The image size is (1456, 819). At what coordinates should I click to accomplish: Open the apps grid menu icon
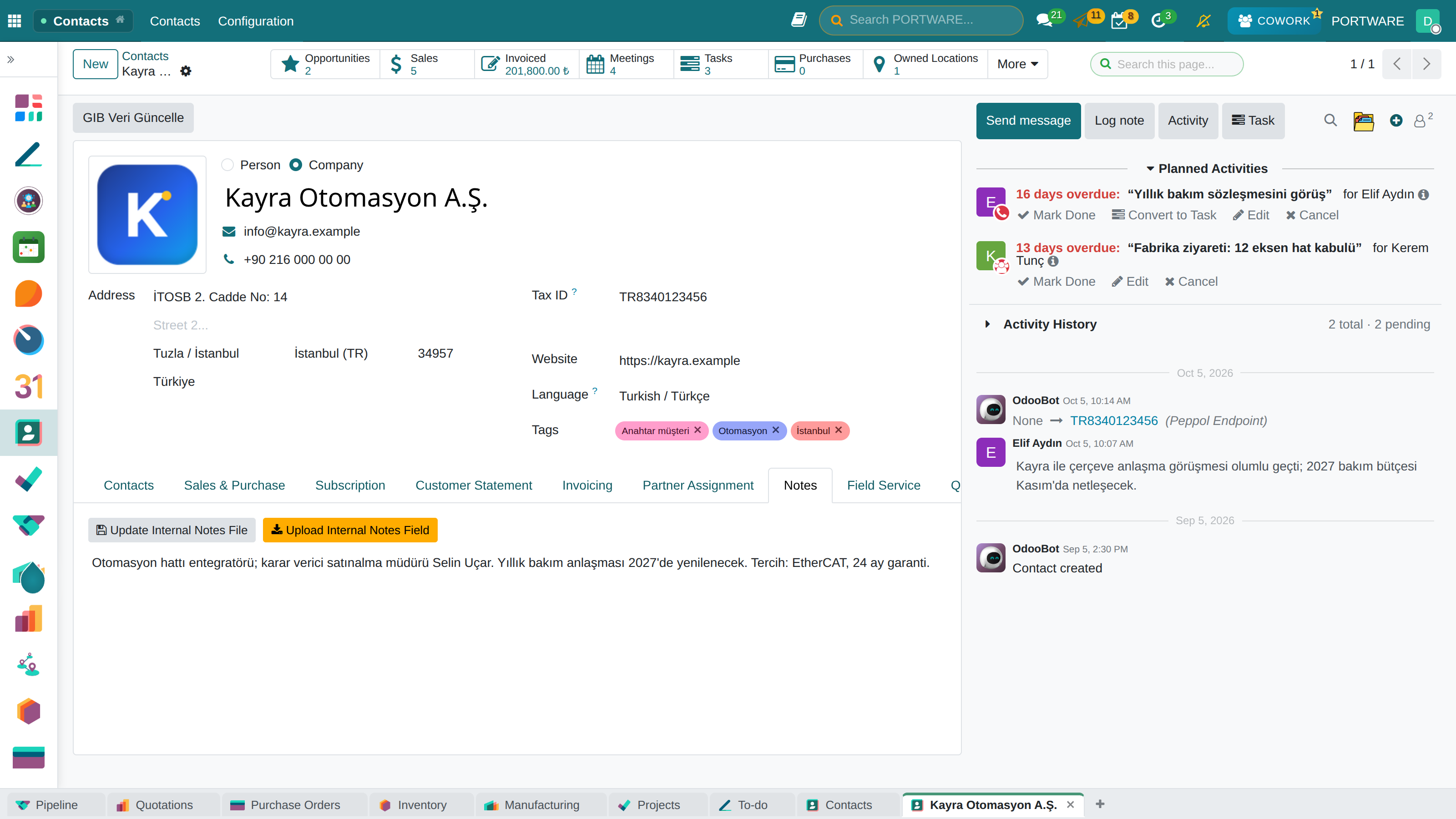pos(15,21)
